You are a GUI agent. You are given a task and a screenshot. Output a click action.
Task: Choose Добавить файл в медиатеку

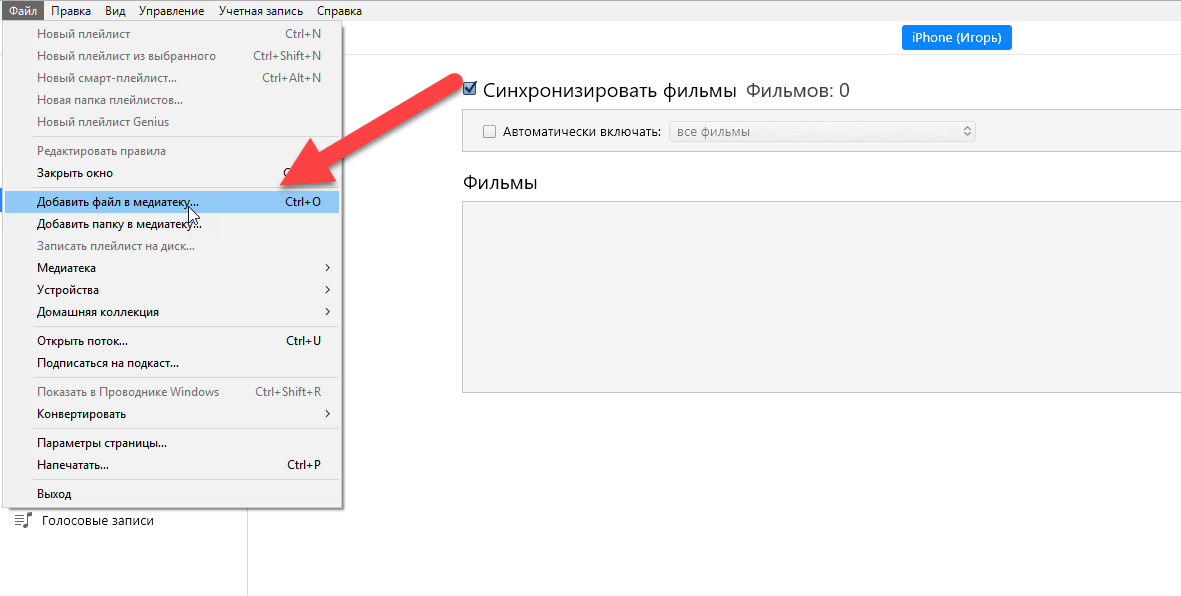(172, 202)
